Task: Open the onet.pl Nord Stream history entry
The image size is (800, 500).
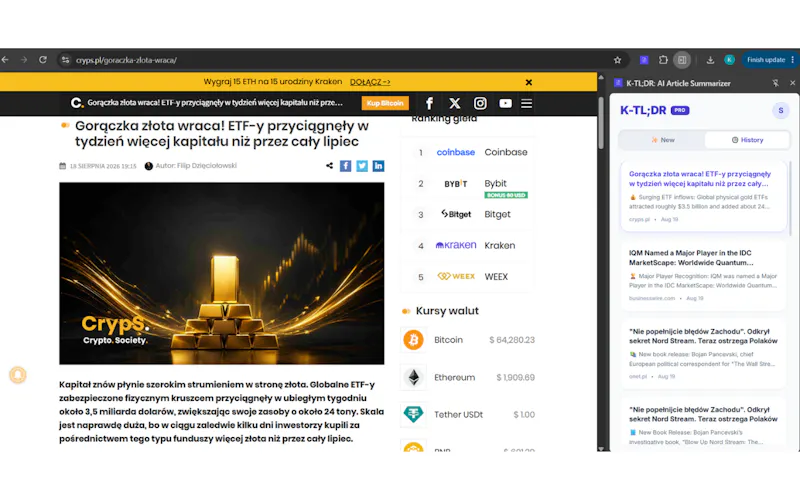Action: pyautogui.click(x=703, y=354)
